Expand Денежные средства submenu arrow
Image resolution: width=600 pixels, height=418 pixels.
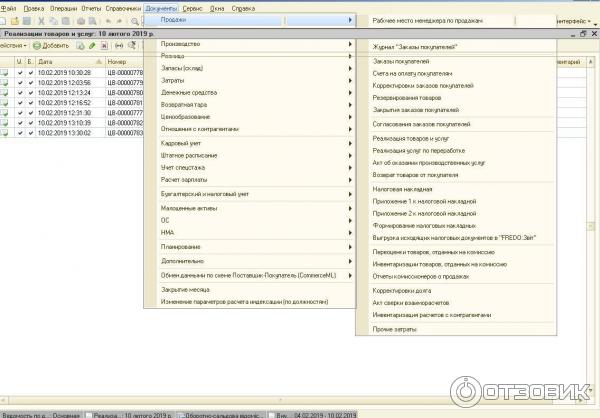(350, 93)
